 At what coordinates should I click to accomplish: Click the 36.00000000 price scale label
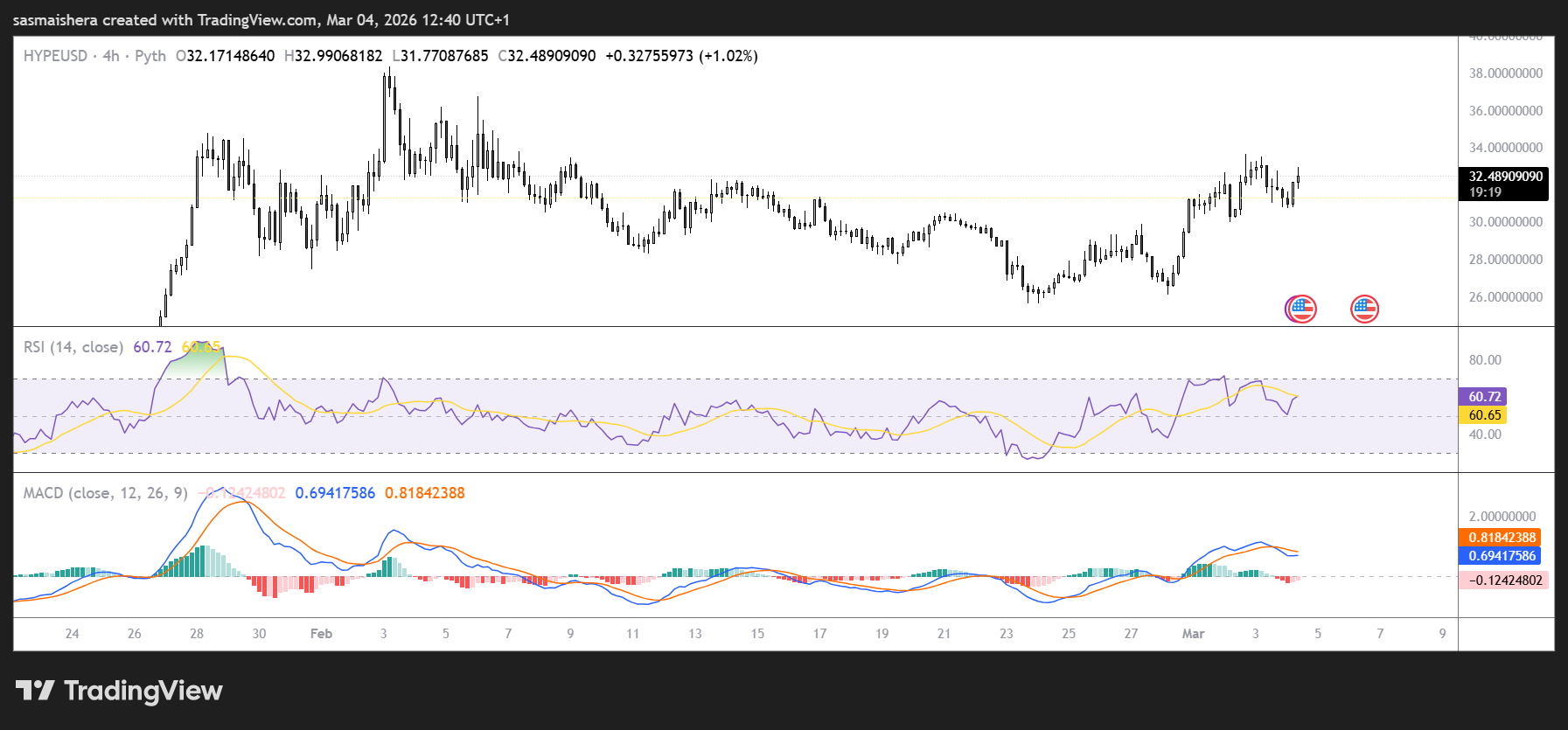(x=1506, y=111)
